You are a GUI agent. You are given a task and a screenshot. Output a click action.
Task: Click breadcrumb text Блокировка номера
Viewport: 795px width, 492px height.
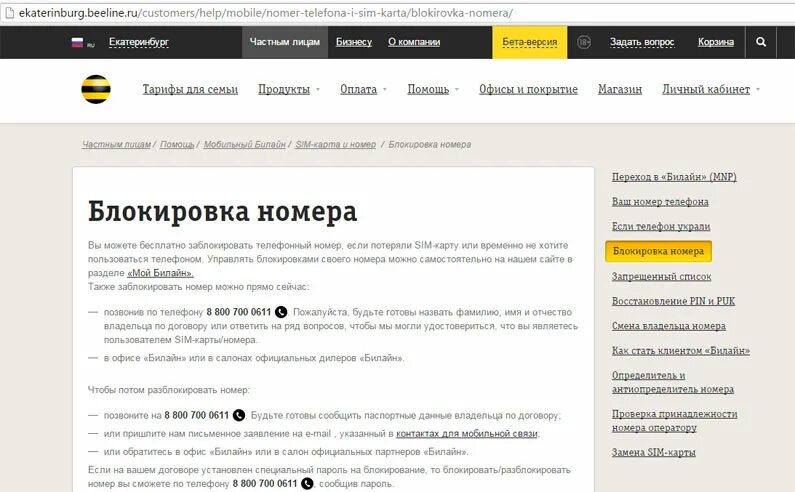coord(429,145)
